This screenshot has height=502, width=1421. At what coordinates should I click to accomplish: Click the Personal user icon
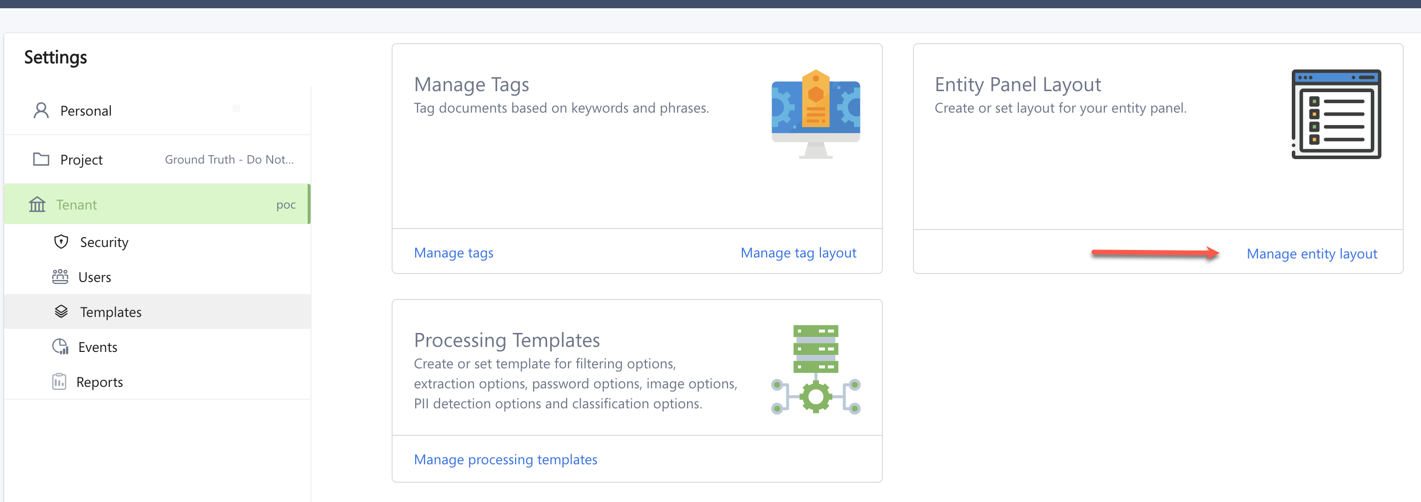coord(41,110)
